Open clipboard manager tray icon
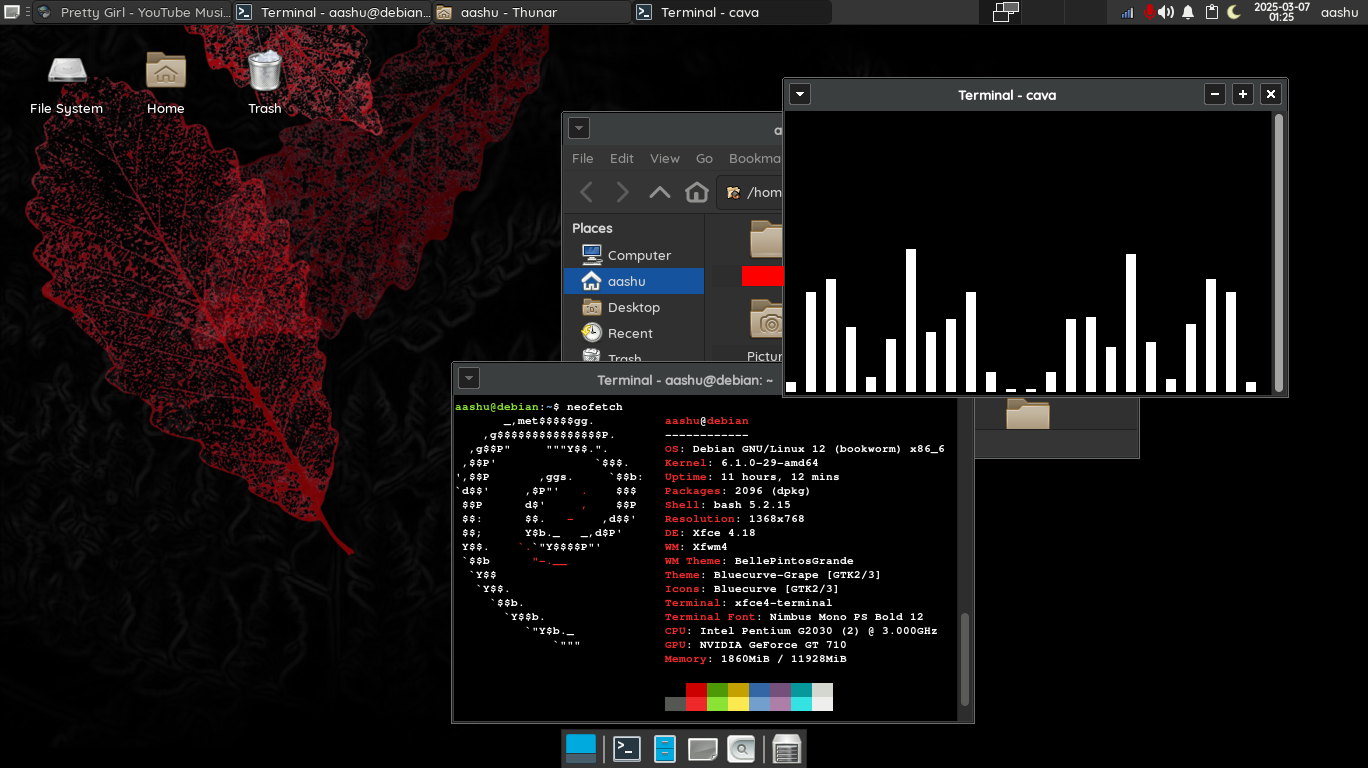 click(x=1211, y=12)
